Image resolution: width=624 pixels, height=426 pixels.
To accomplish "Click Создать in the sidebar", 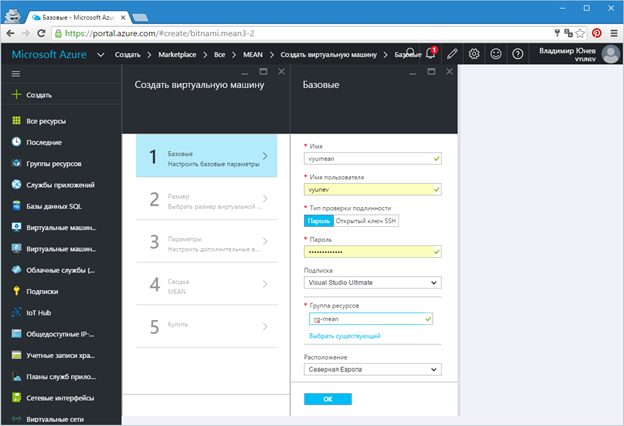I will pos(39,95).
